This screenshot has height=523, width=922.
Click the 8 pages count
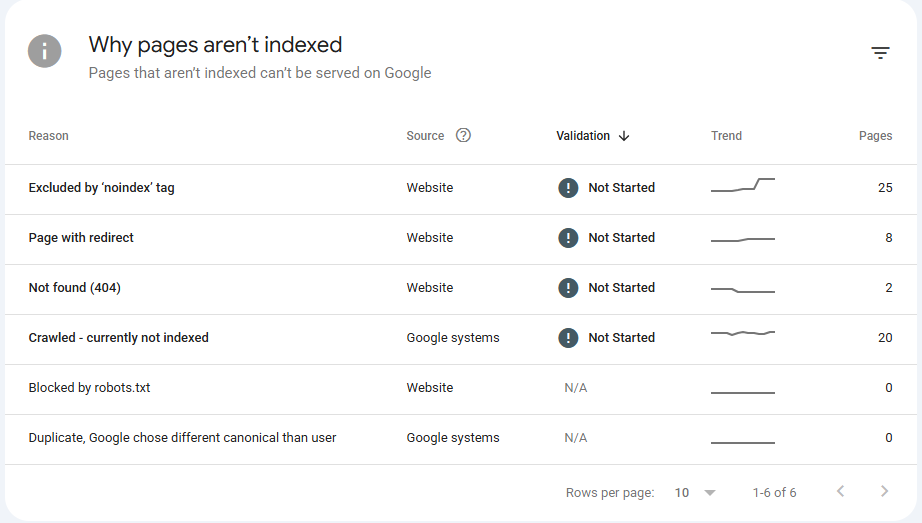pyautogui.click(x=888, y=238)
